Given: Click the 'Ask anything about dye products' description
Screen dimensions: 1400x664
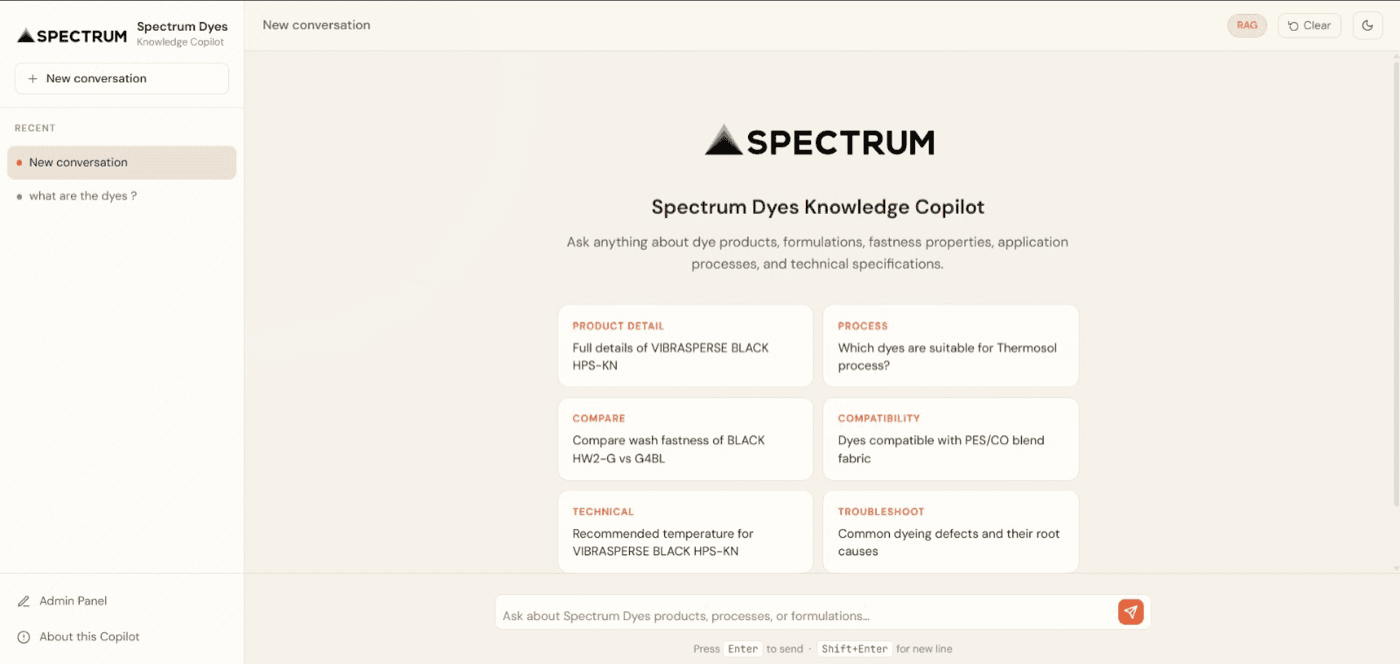Looking at the screenshot, I should pyautogui.click(x=818, y=253).
